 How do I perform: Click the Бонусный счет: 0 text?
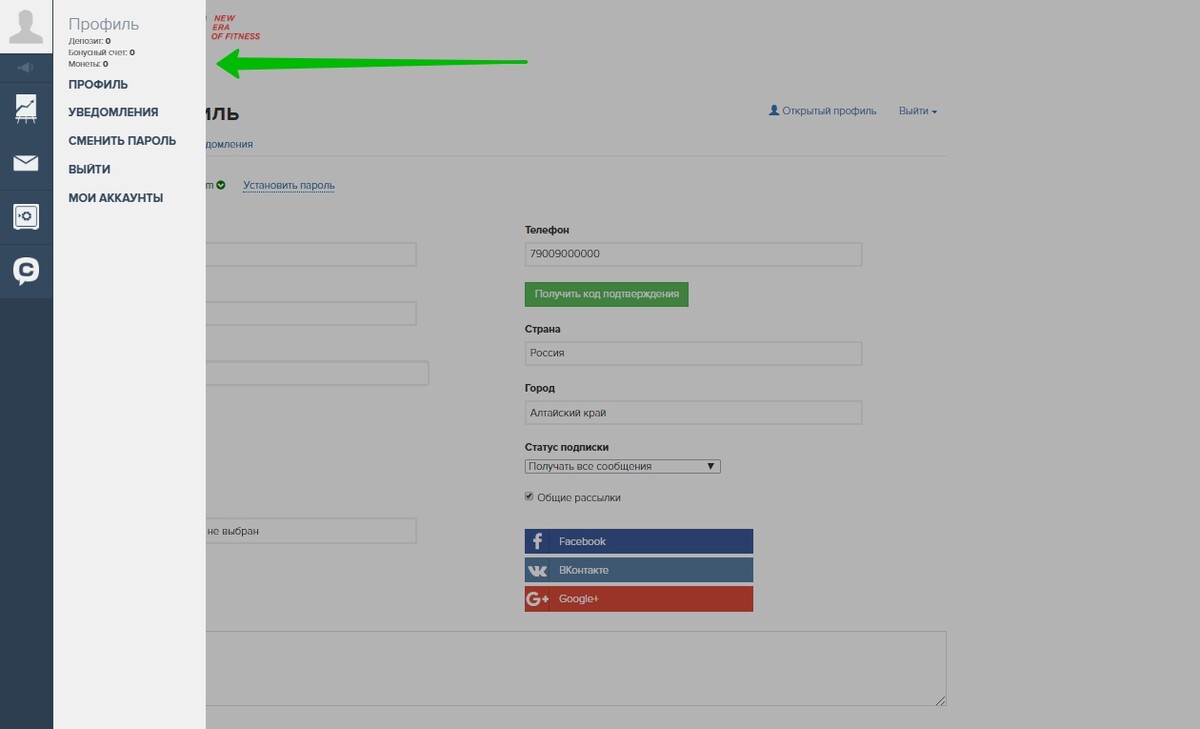click(x=102, y=52)
